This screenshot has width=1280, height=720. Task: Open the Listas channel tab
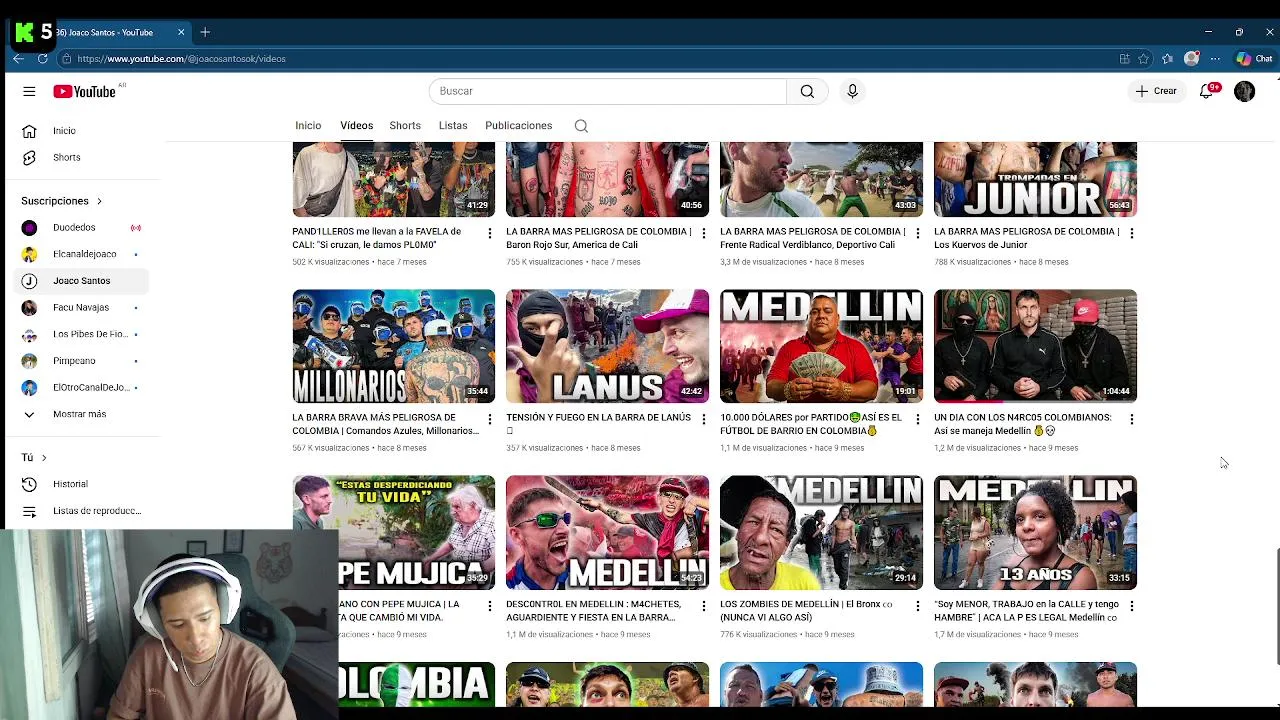pos(453,126)
